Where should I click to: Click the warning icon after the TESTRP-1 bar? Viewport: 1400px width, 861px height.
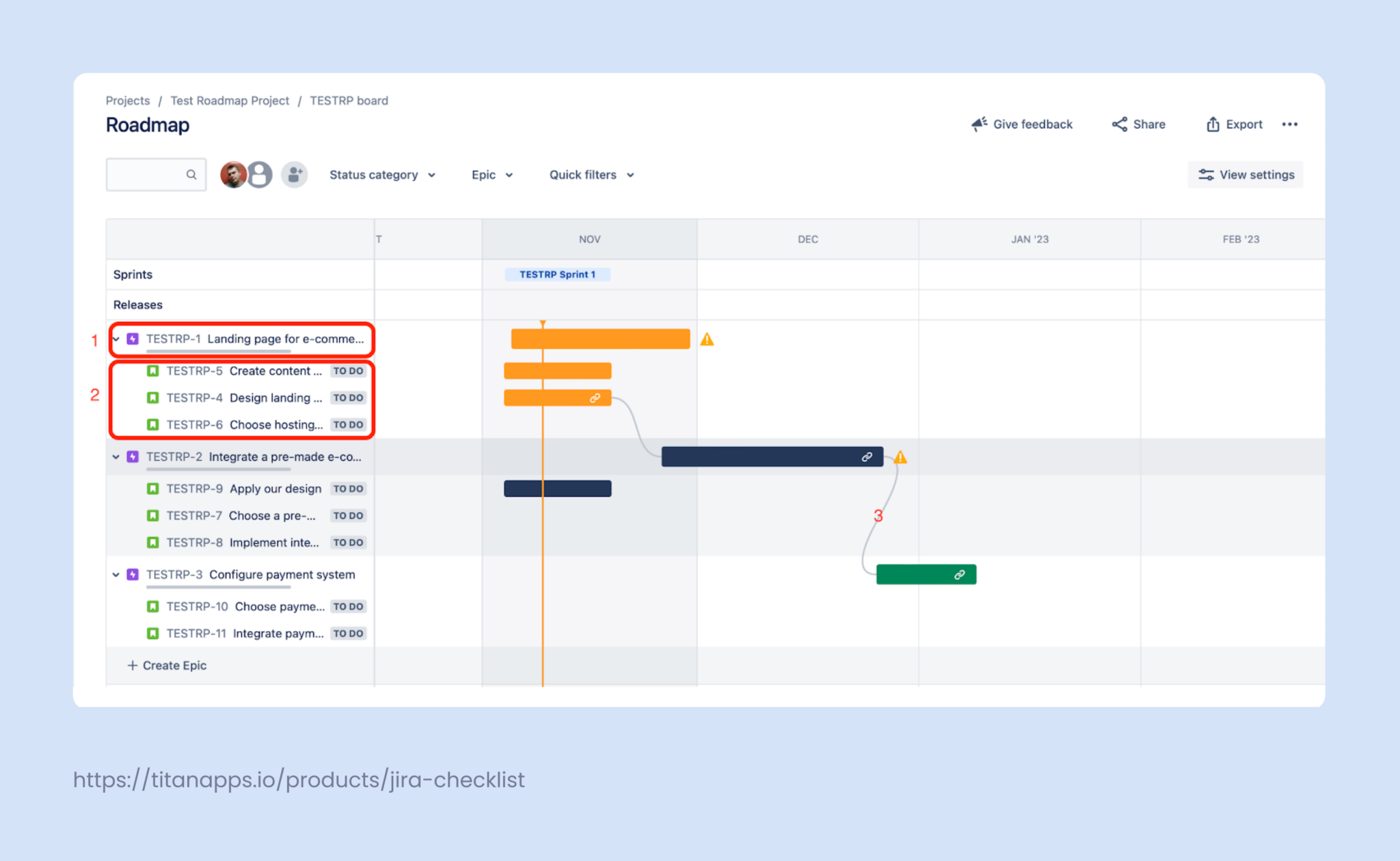[708, 338]
